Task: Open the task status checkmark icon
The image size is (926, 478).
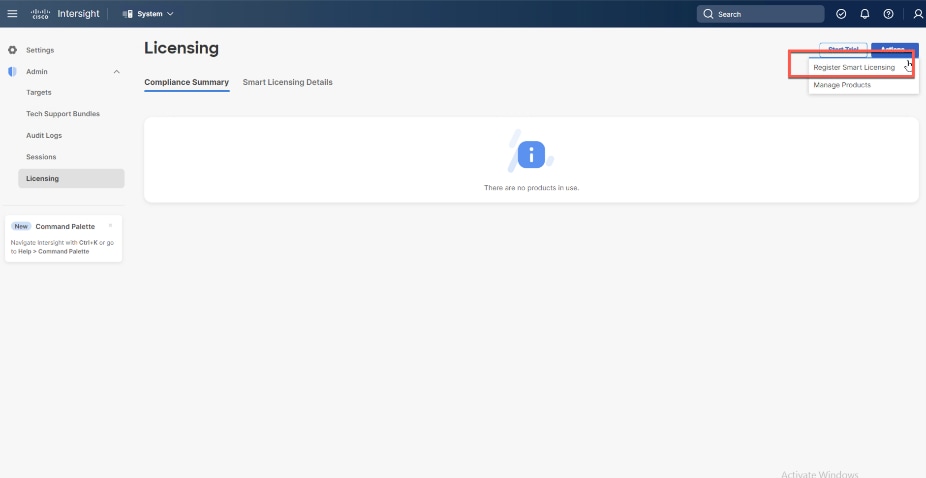Action: (x=842, y=14)
